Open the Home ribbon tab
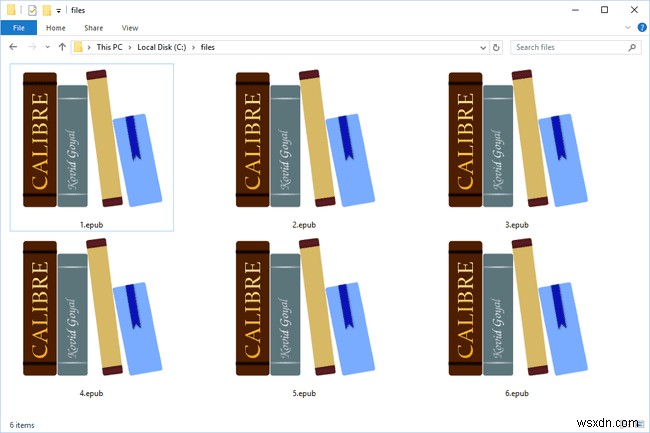Screen dimensions: 650x433 (x=56, y=28)
